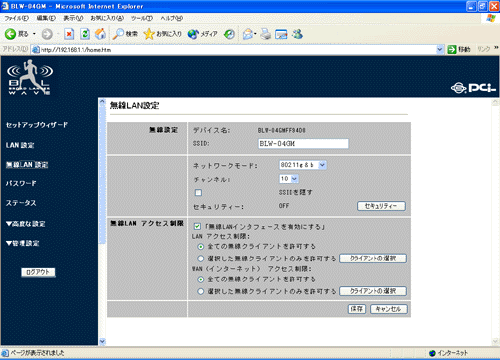Screen dimensions: 500x360
Task: Expand the Links (リンク) toolbar chevron
Action: tap(496, 48)
